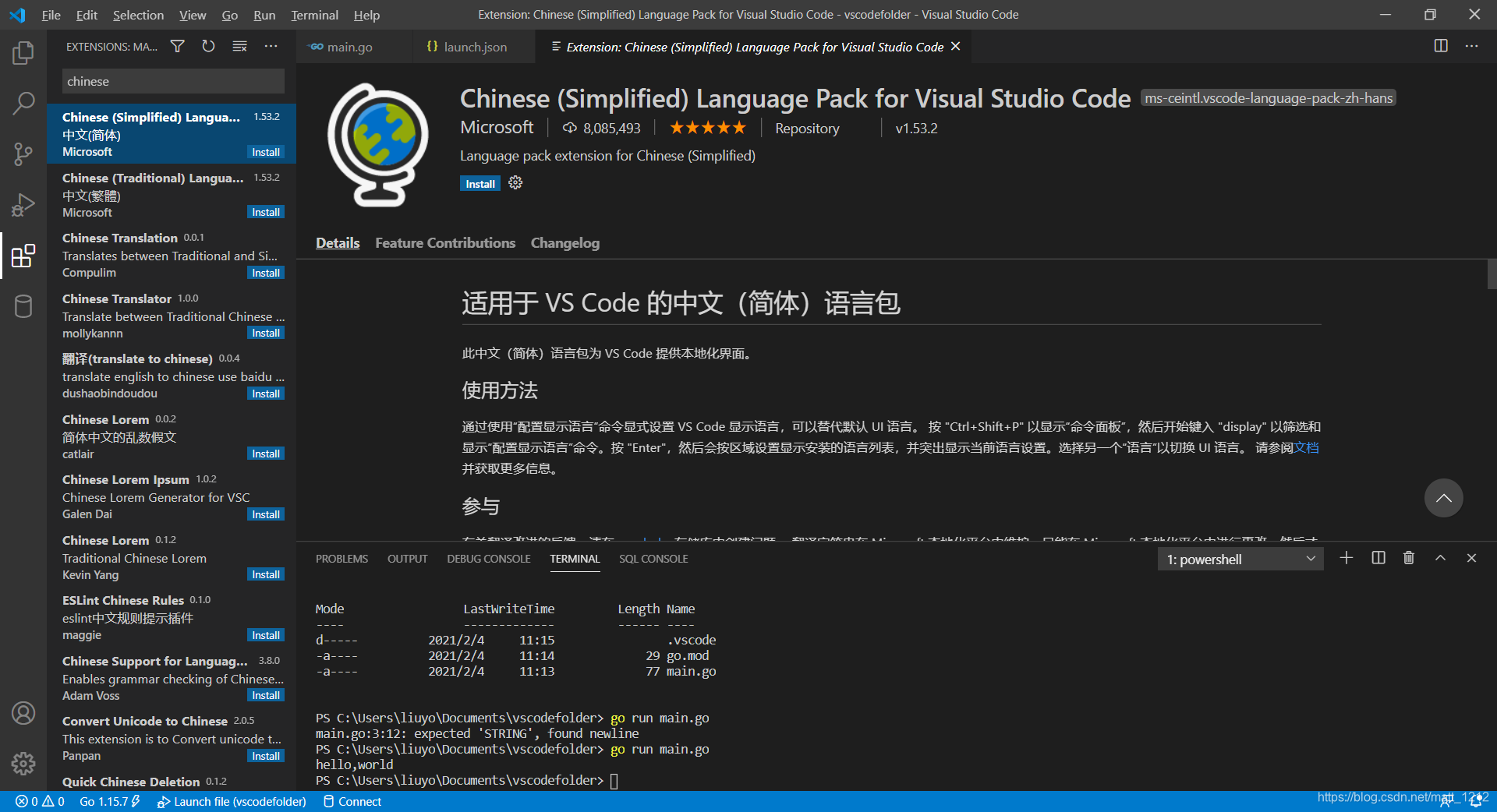
Task: Click the globe extension logo image
Action: [377, 145]
